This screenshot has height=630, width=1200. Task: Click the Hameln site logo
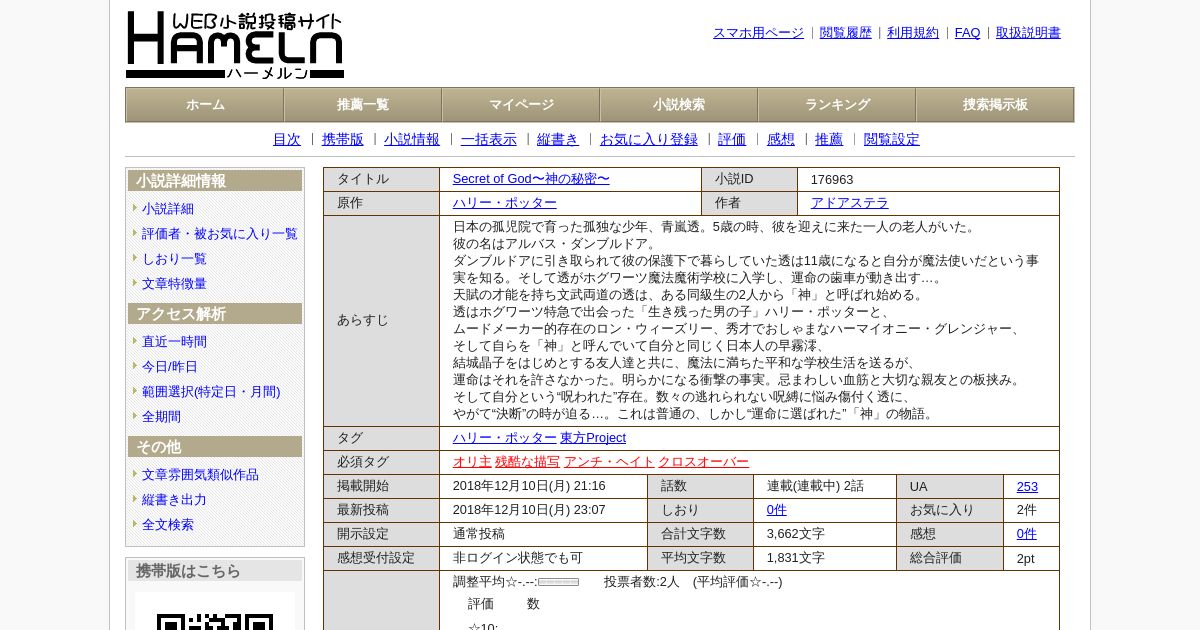(x=235, y=45)
